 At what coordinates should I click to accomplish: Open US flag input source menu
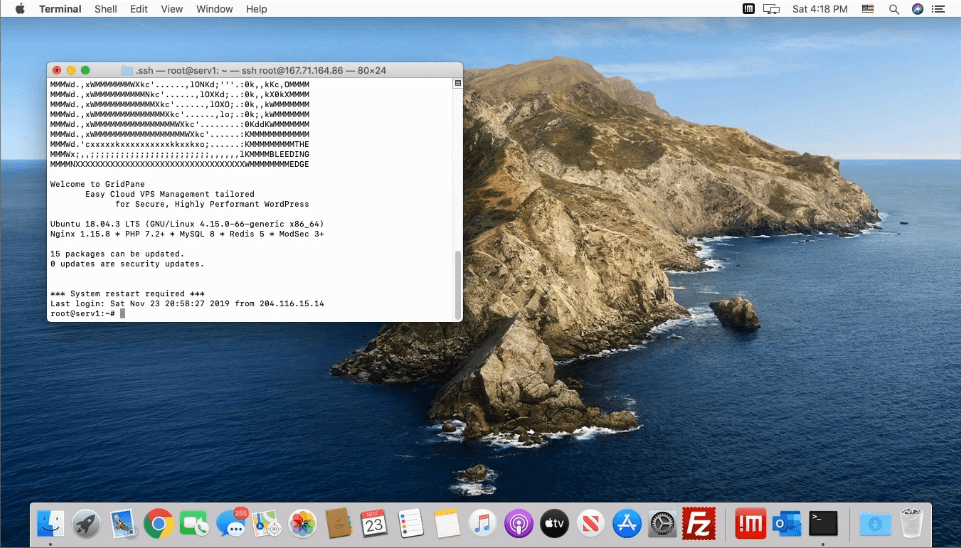point(868,9)
